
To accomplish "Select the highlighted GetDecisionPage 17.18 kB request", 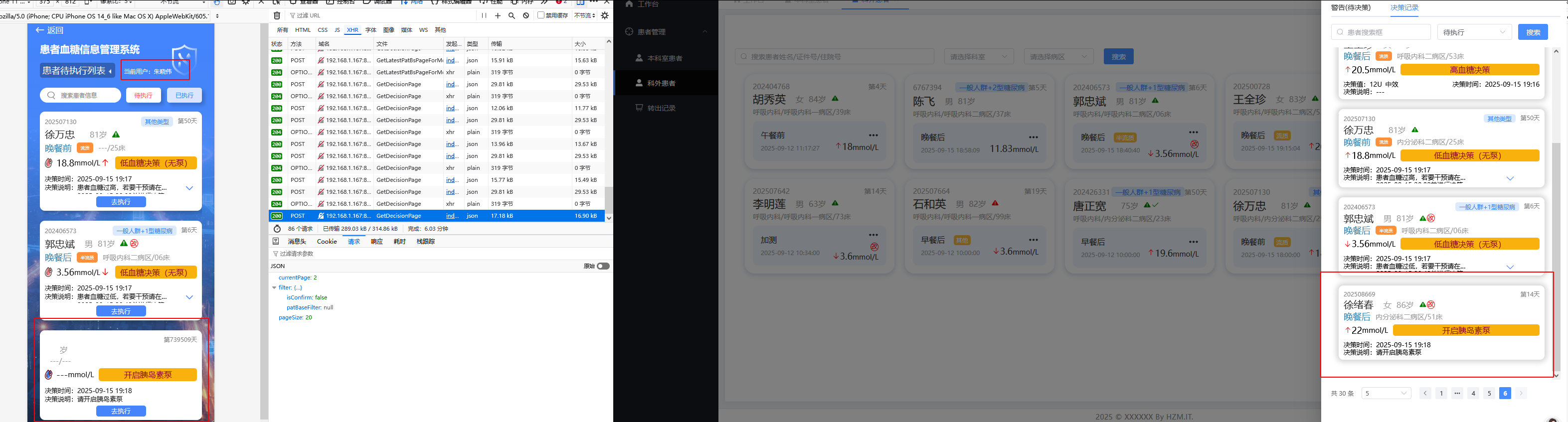I will [436, 216].
